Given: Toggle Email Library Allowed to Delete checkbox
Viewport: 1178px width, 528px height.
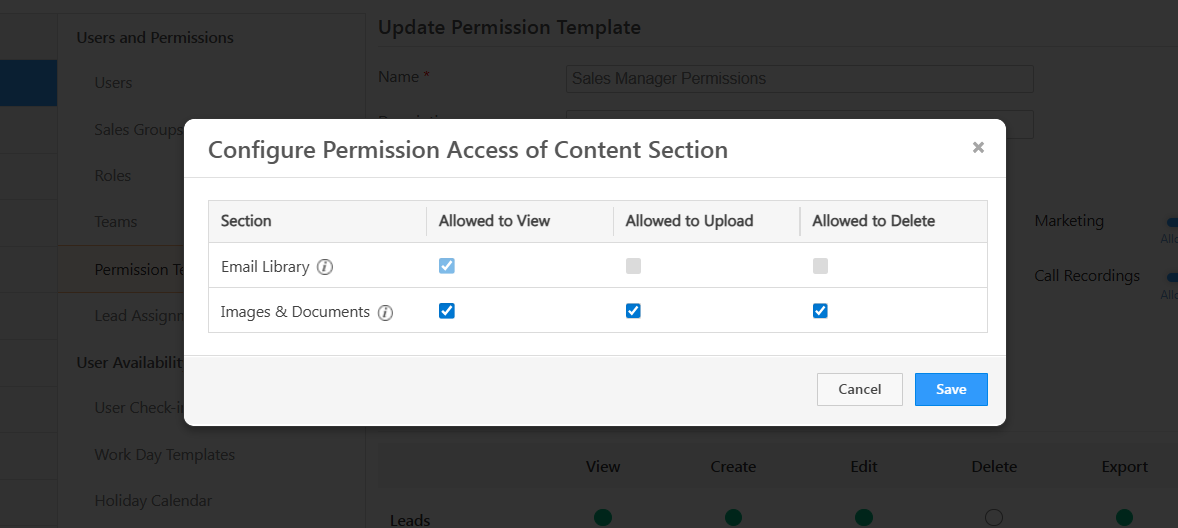Looking at the screenshot, I should (820, 266).
